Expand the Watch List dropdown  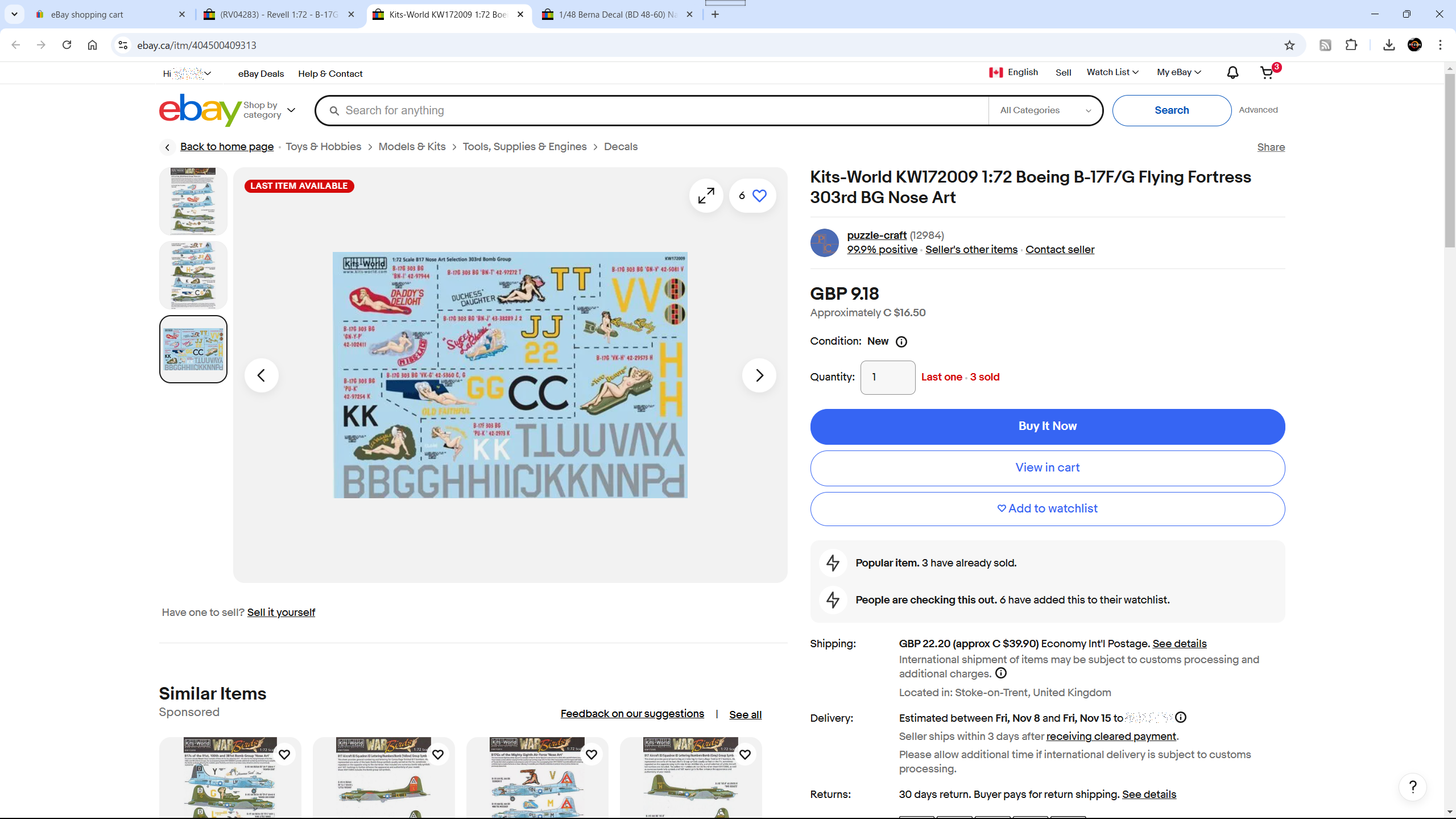pyautogui.click(x=1112, y=72)
